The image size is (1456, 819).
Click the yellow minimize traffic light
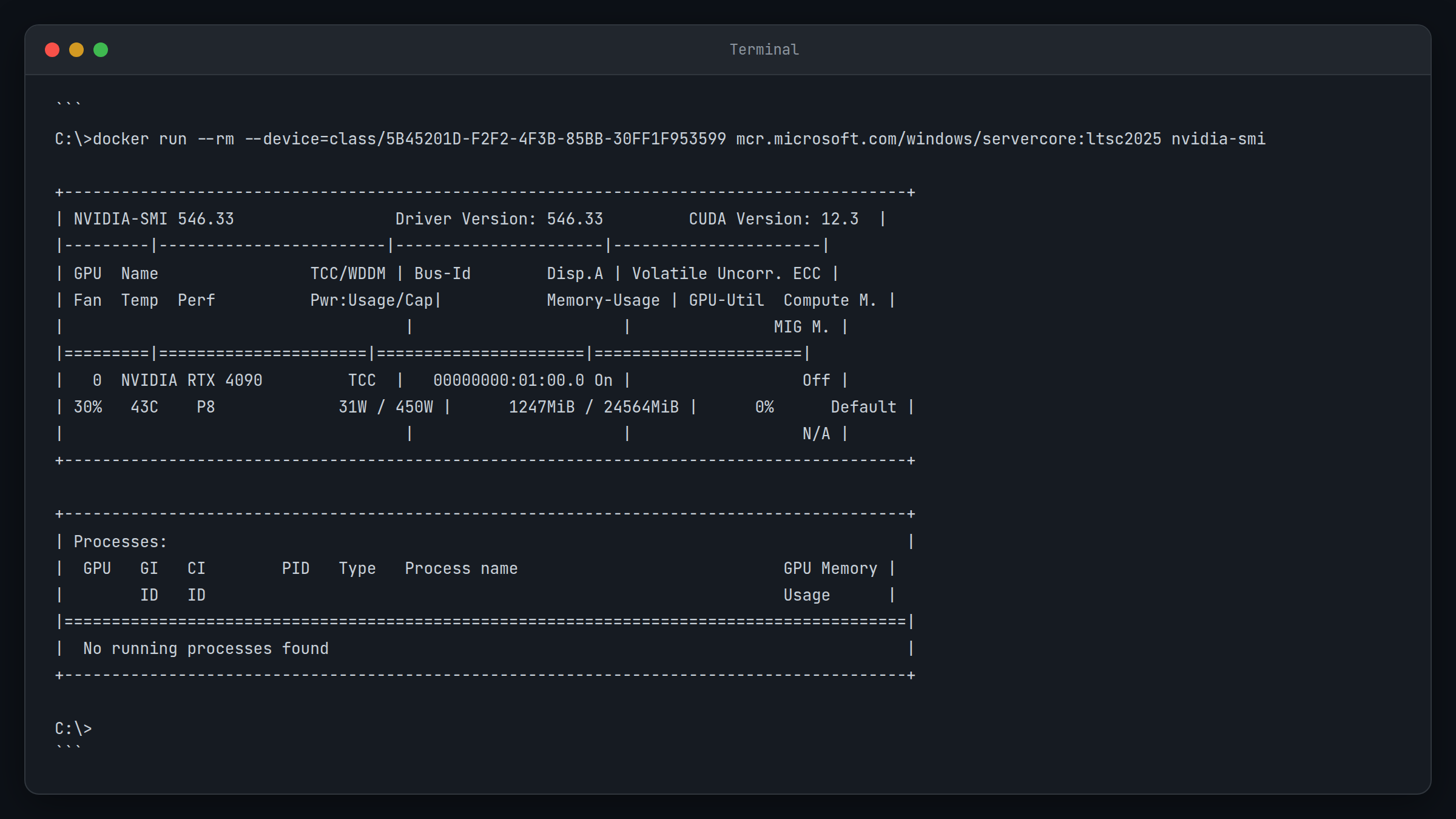(x=77, y=49)
